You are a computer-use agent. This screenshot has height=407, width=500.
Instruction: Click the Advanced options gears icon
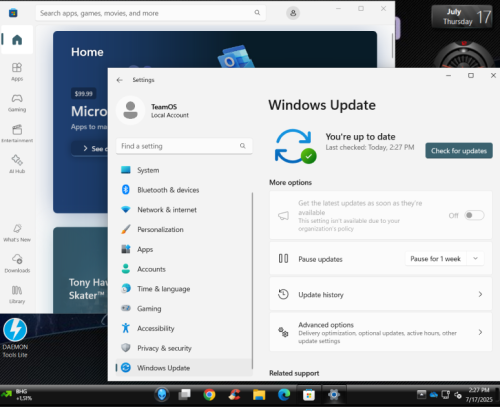(x=283, y=332)
